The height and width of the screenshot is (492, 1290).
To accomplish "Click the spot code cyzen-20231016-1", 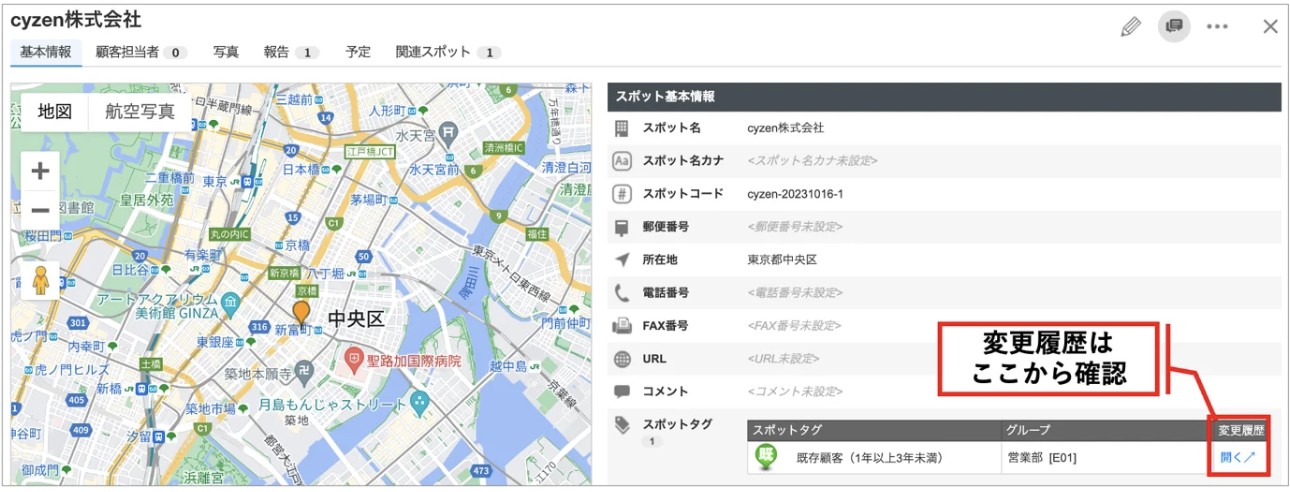I will click(x=795, y=194).
